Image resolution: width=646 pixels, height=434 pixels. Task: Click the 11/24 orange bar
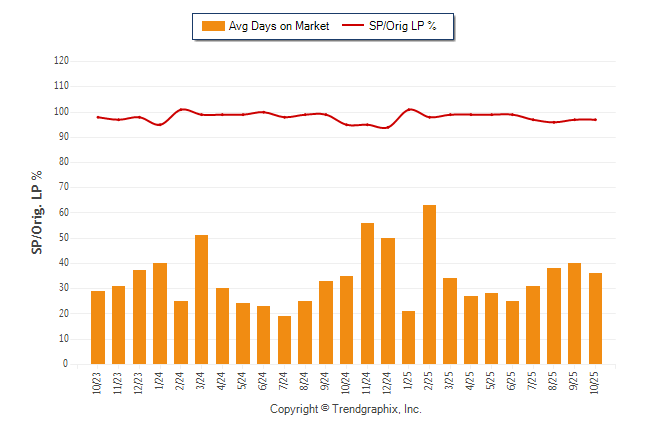pyautogui.click(x=367, y=294)
